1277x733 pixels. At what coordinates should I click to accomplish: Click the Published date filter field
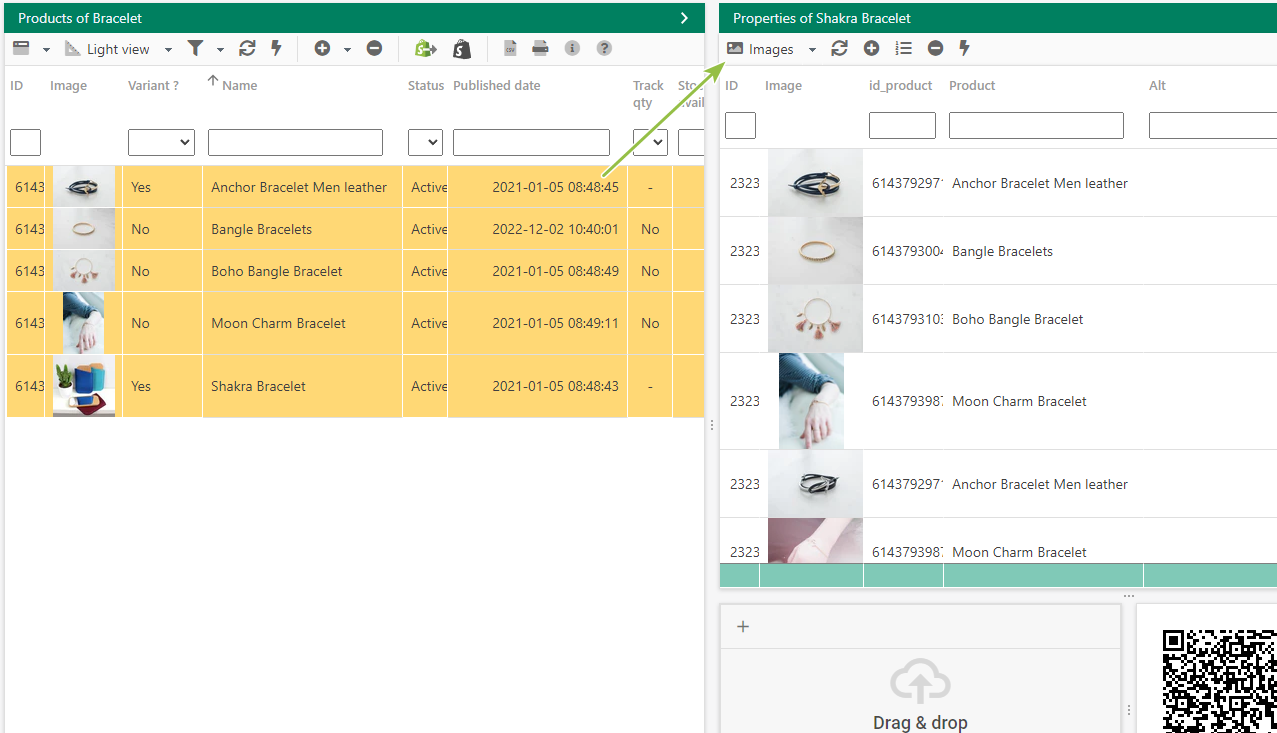click(x=531, y=142)
